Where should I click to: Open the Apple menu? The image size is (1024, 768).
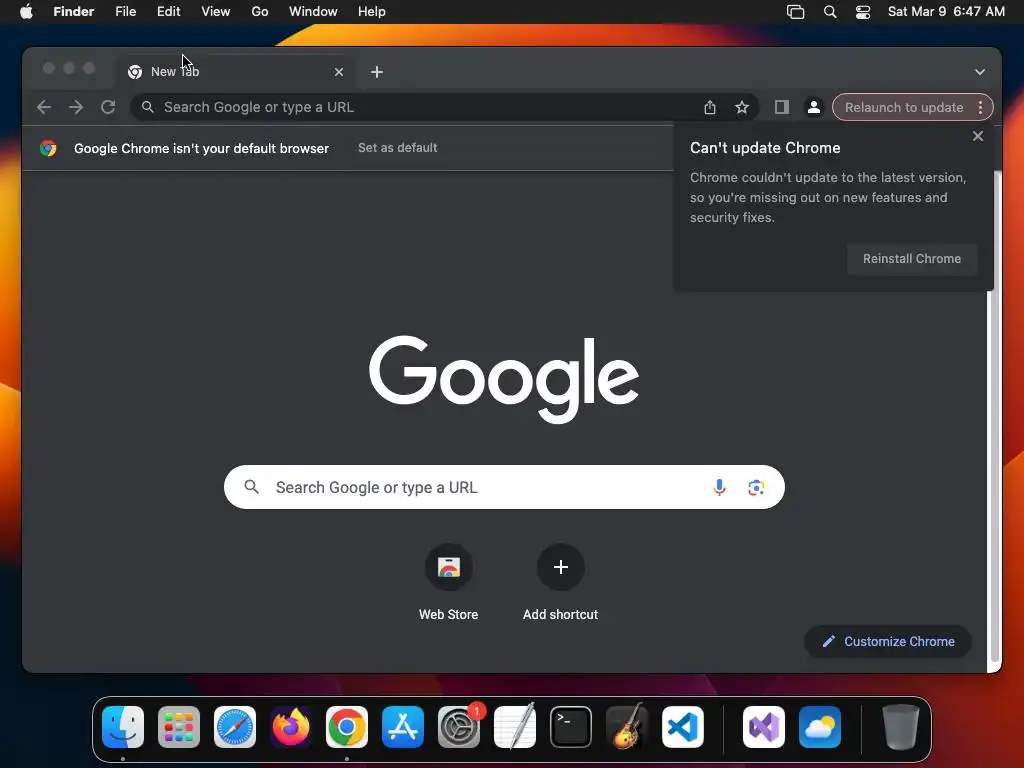click(x=26, y=12)
